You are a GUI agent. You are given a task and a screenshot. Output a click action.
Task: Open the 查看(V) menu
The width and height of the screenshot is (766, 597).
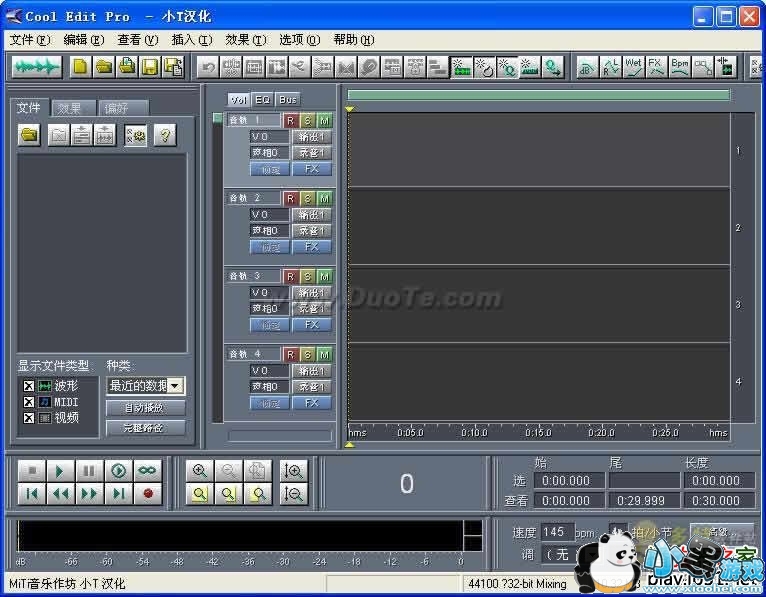[x=138, y=40]
